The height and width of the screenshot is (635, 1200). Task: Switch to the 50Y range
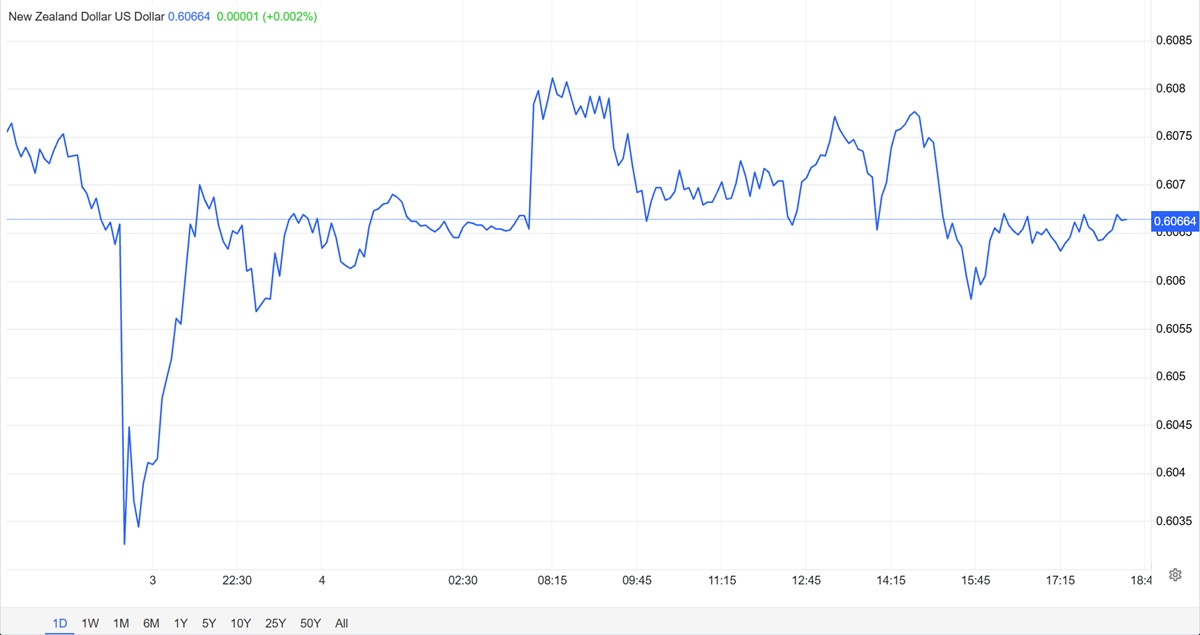pyautogui.click(x=311, y=623)
